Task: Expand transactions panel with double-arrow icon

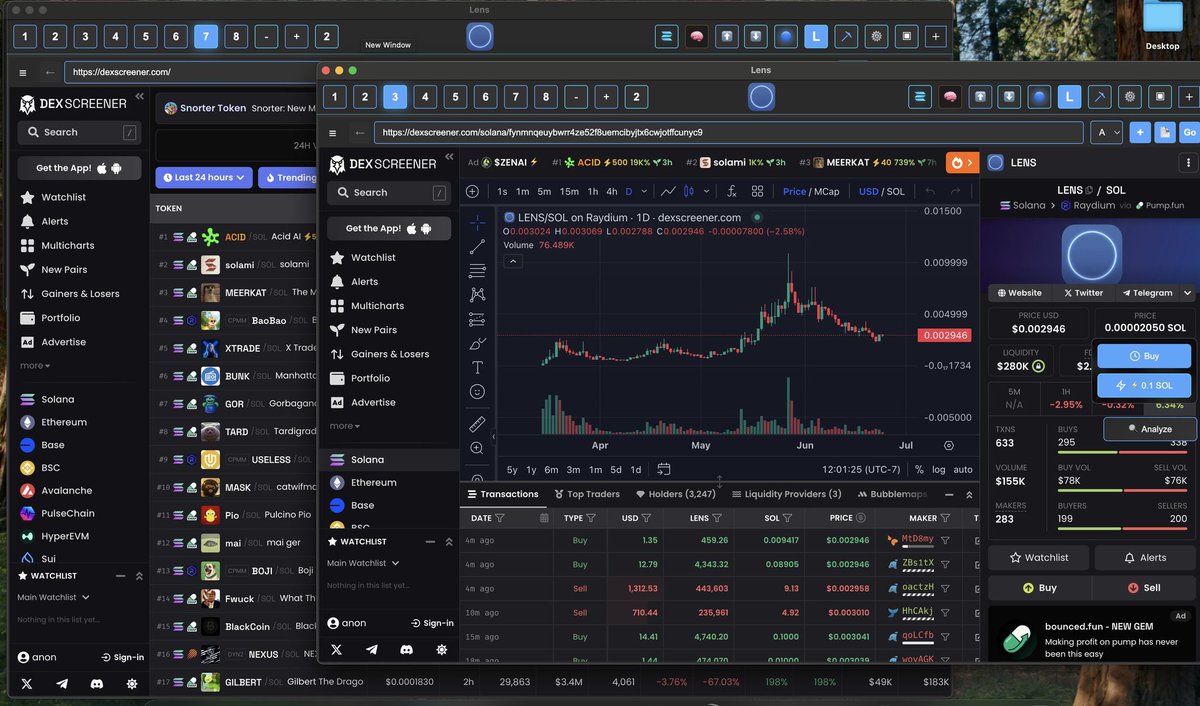Action: (x=967, y=494)
